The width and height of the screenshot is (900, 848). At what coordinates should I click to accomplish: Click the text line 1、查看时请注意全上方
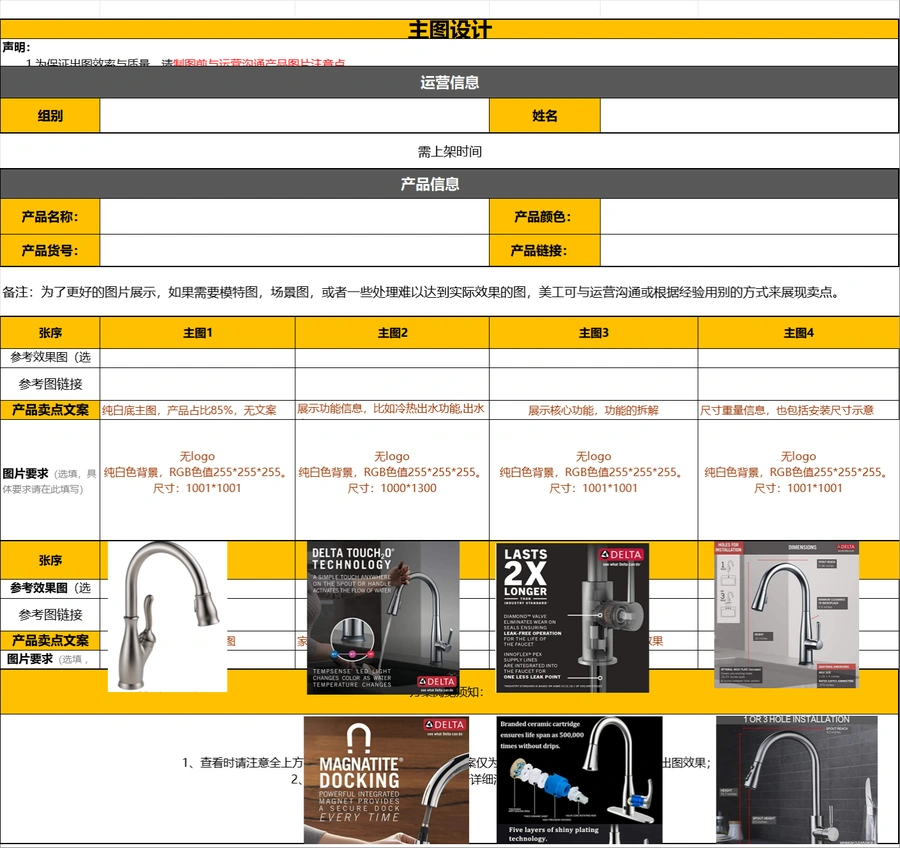(x=242, y=762)
